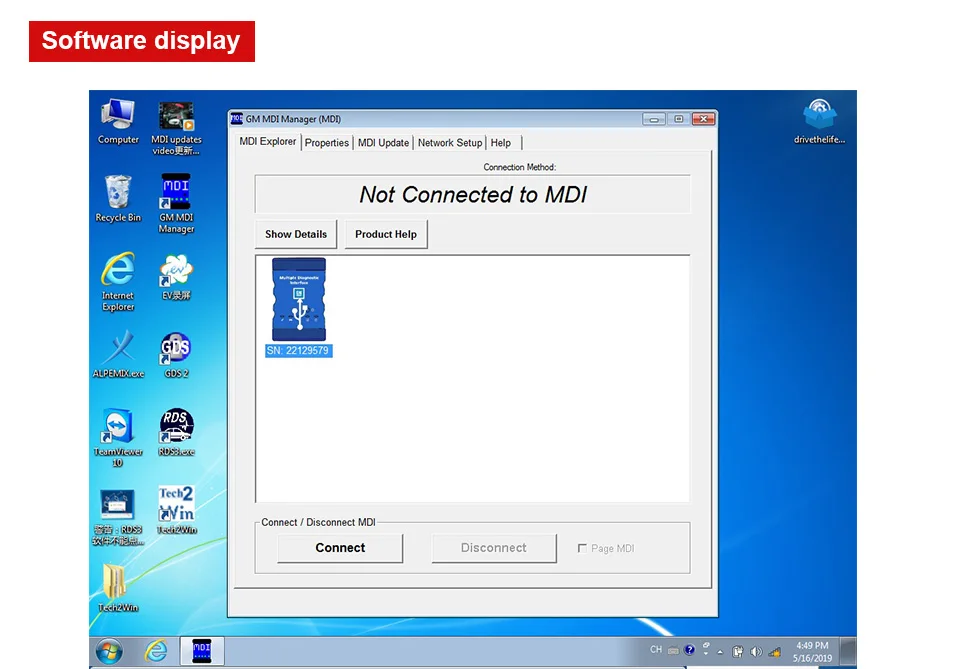Click the Connect button

[x=340, y=548]
